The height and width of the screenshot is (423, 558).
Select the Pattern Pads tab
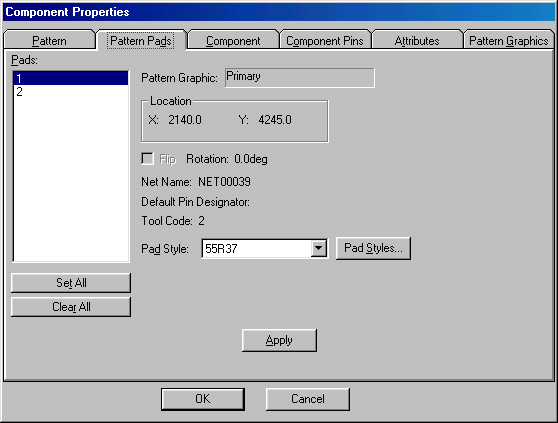pos(141,40)
